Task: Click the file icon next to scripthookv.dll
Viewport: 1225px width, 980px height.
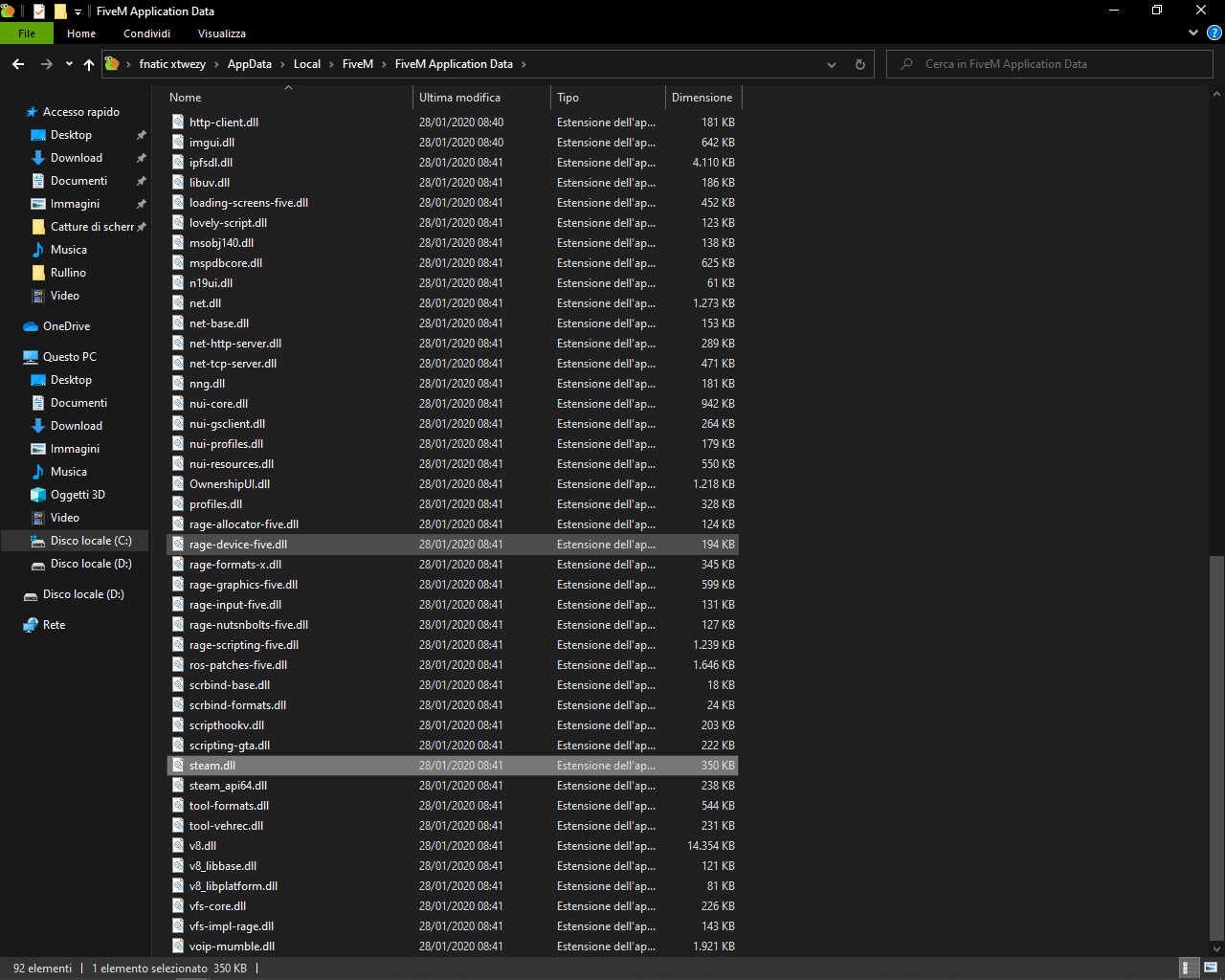Action: (x=178, y=724)
